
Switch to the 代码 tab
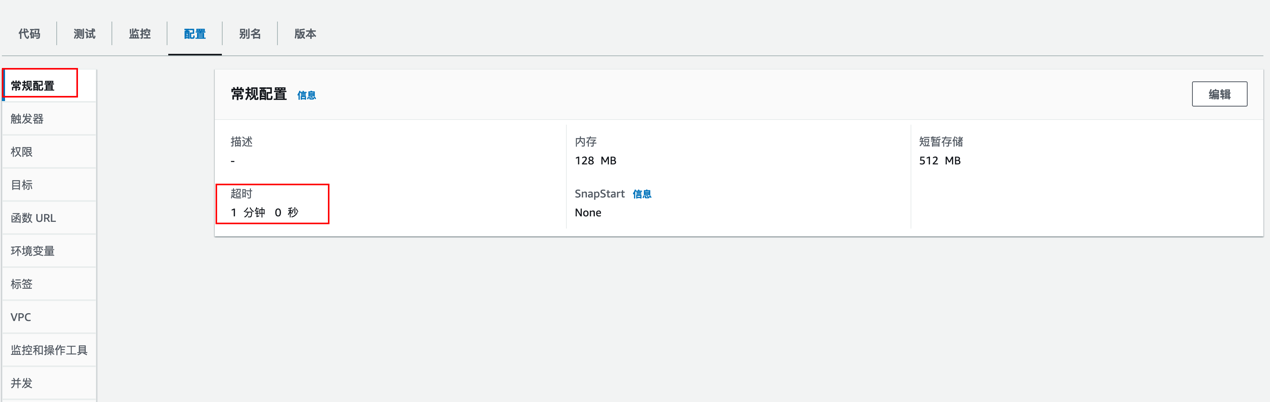(x=29, y=34)
